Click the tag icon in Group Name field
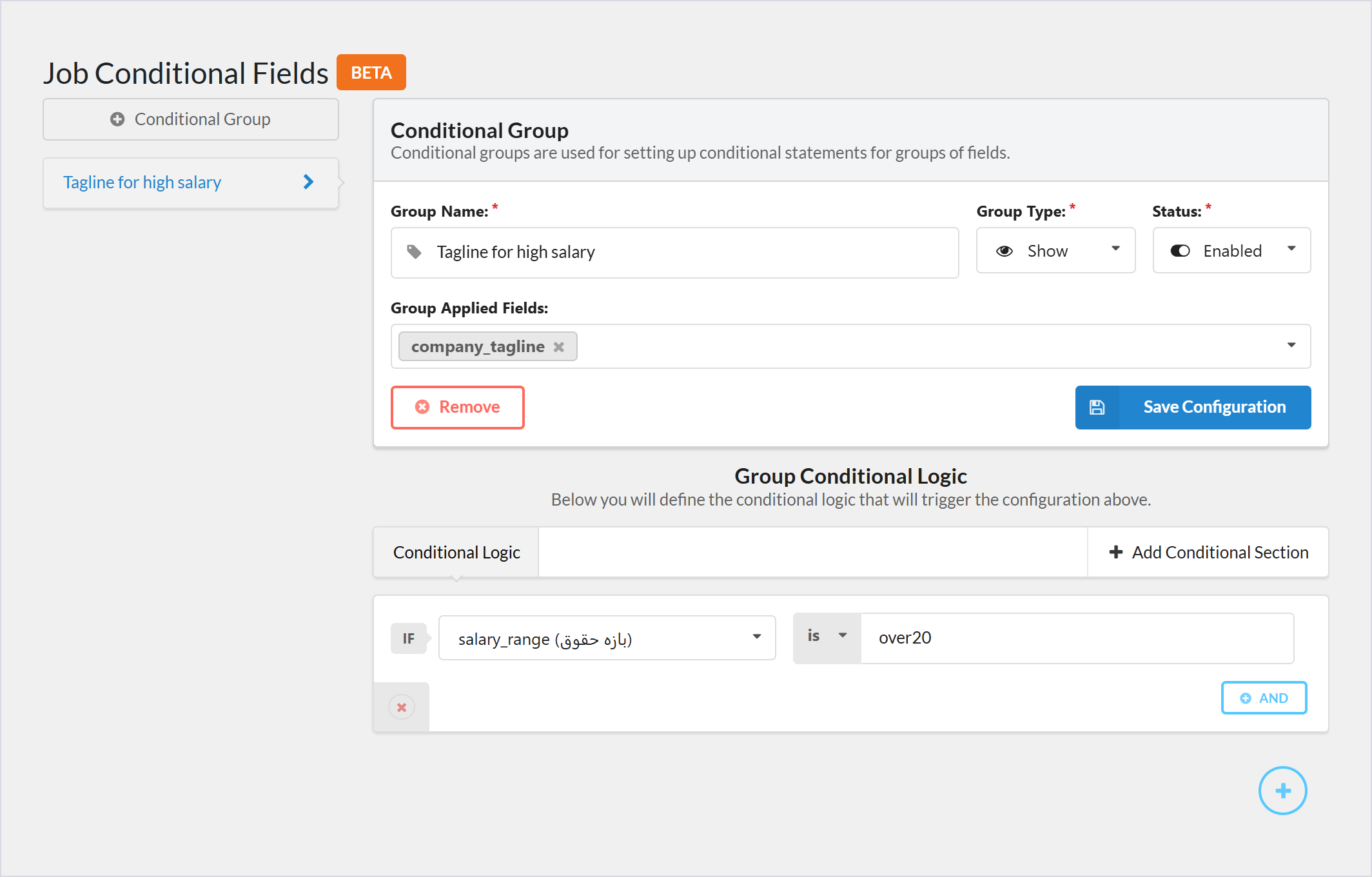Image resolution: width=1372 pixels, height=877 pixels. [x=414, y=251]
